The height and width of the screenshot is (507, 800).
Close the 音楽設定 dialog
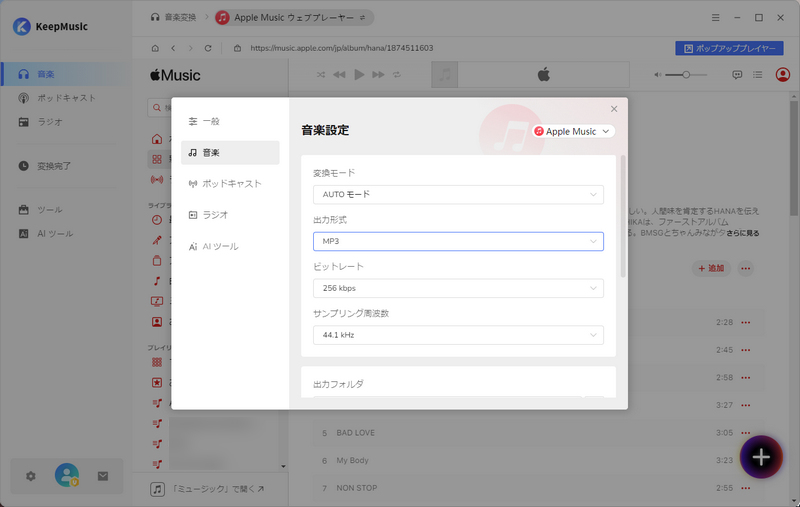coord(614,109)
